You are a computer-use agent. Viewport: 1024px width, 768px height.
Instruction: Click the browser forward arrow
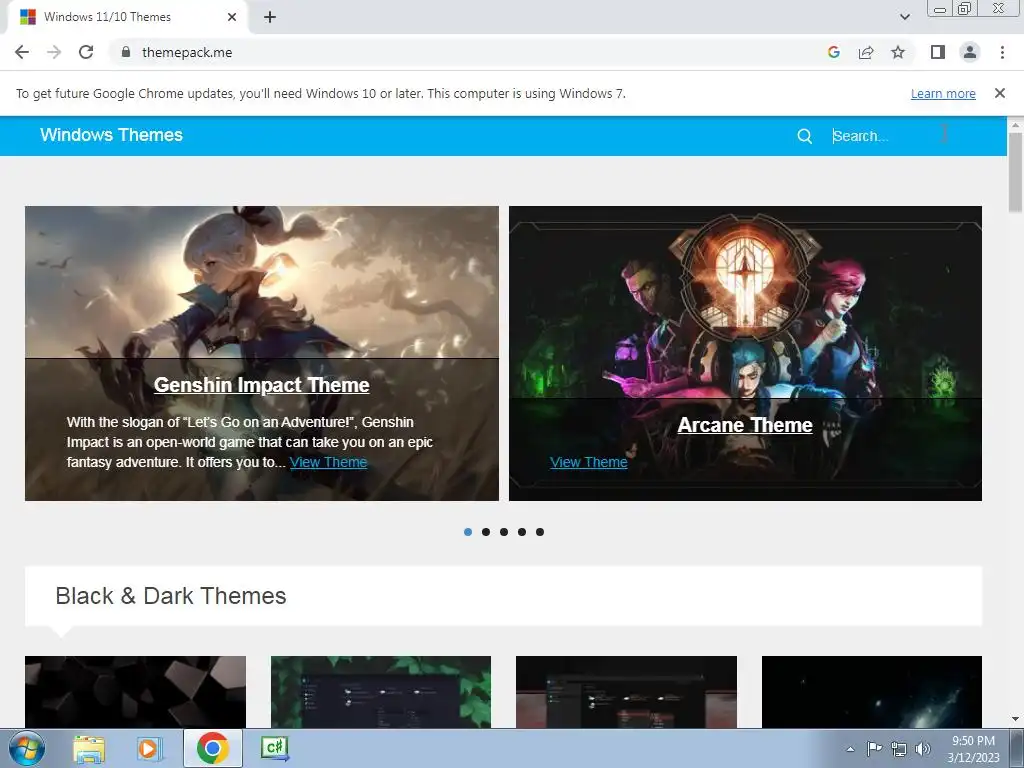click(x=54, y=52)
